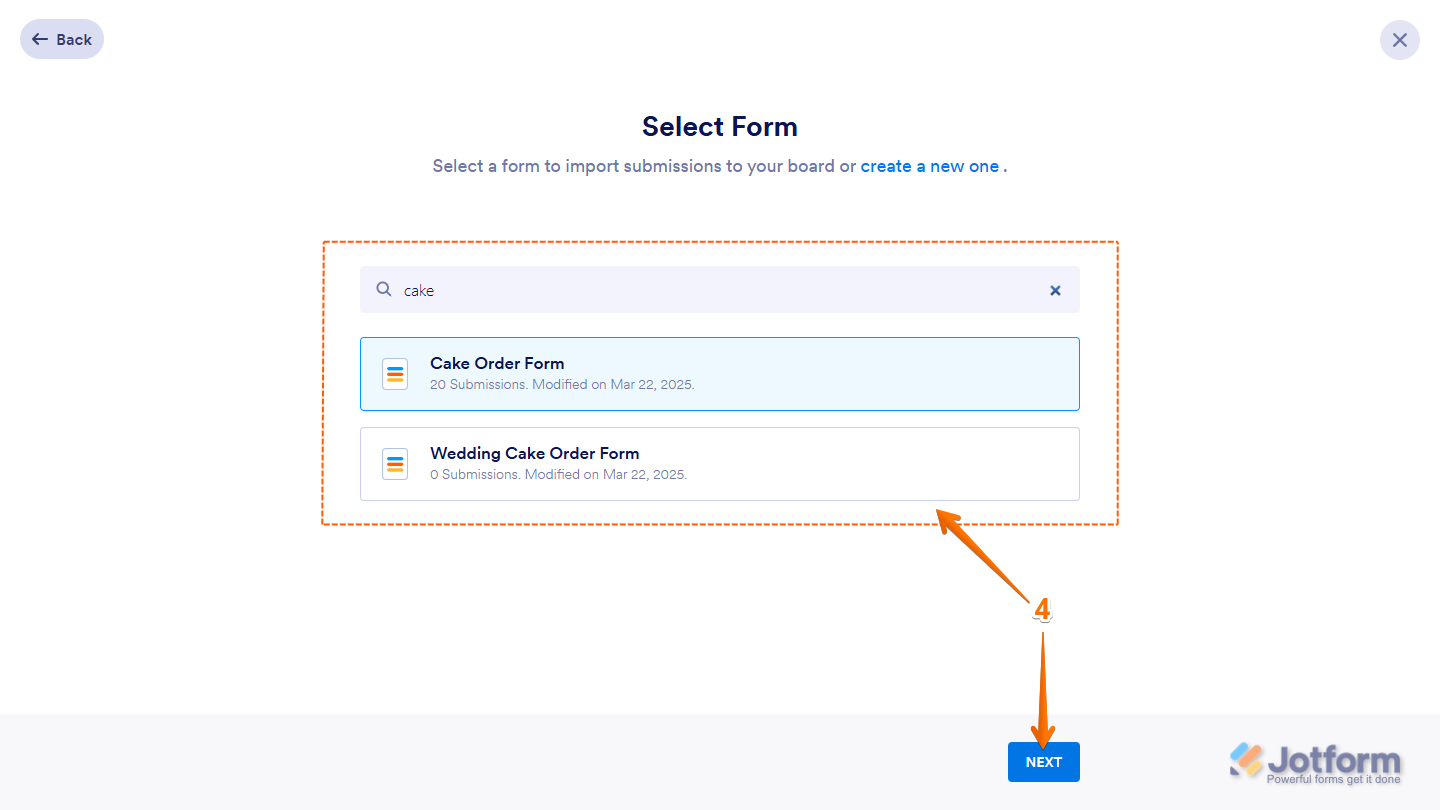Click the Jotform wordmark text
The image size is (1440, 810).
[1334, 759]
